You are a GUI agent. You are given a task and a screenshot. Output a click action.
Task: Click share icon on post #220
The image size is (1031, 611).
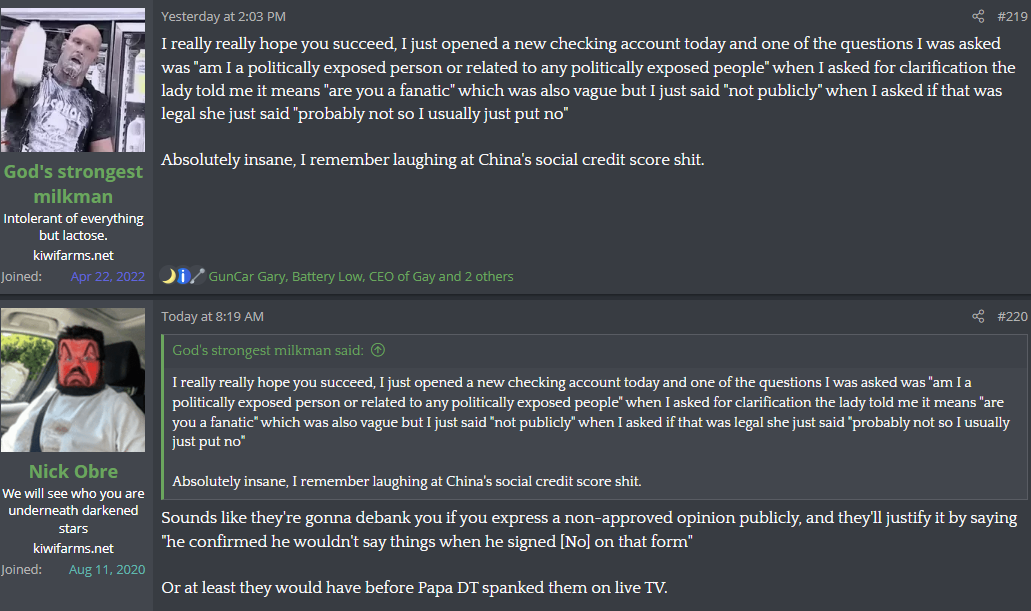tap(978, 316)
